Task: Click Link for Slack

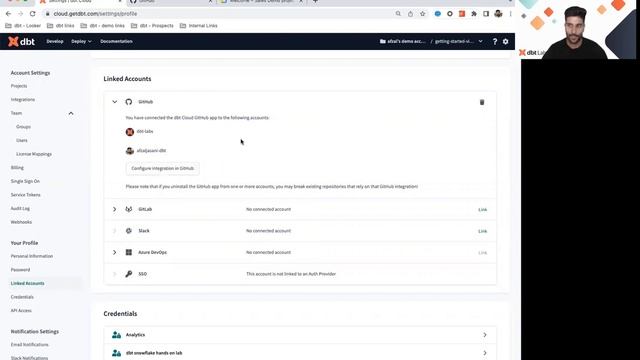Action: (x=482, y=231)
